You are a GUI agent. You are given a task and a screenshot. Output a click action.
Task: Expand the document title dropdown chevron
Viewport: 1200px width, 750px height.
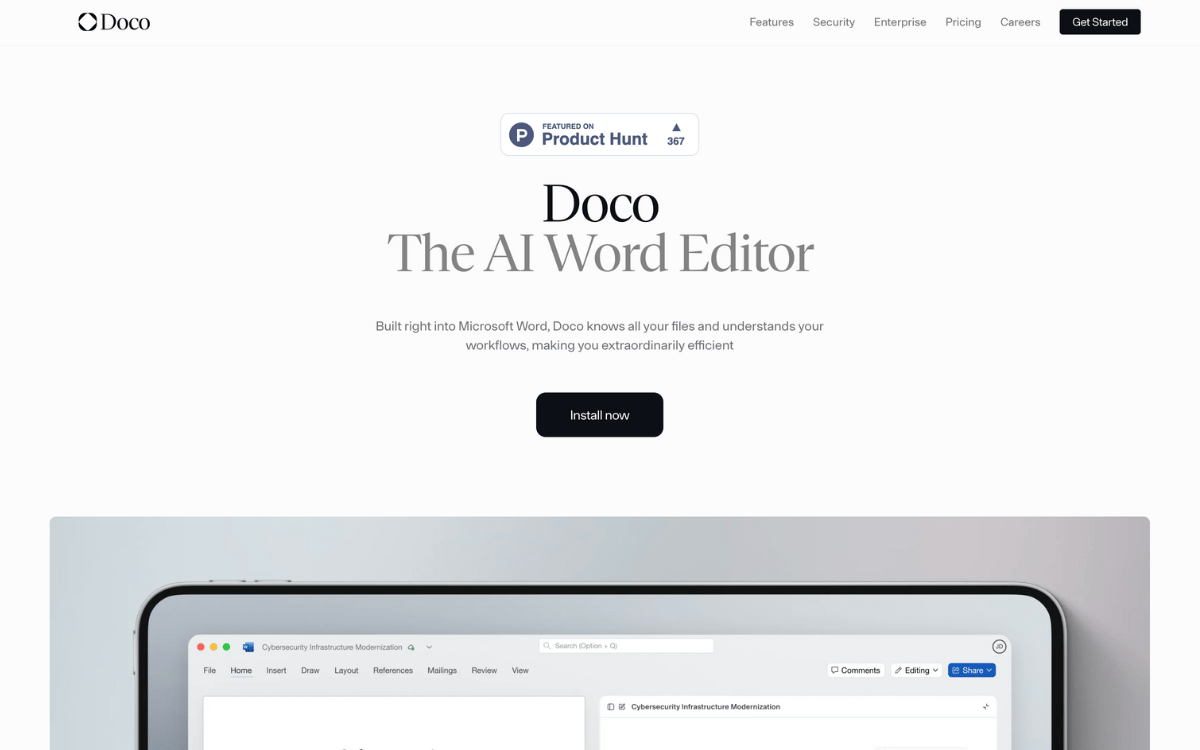[x=429, y=647]
